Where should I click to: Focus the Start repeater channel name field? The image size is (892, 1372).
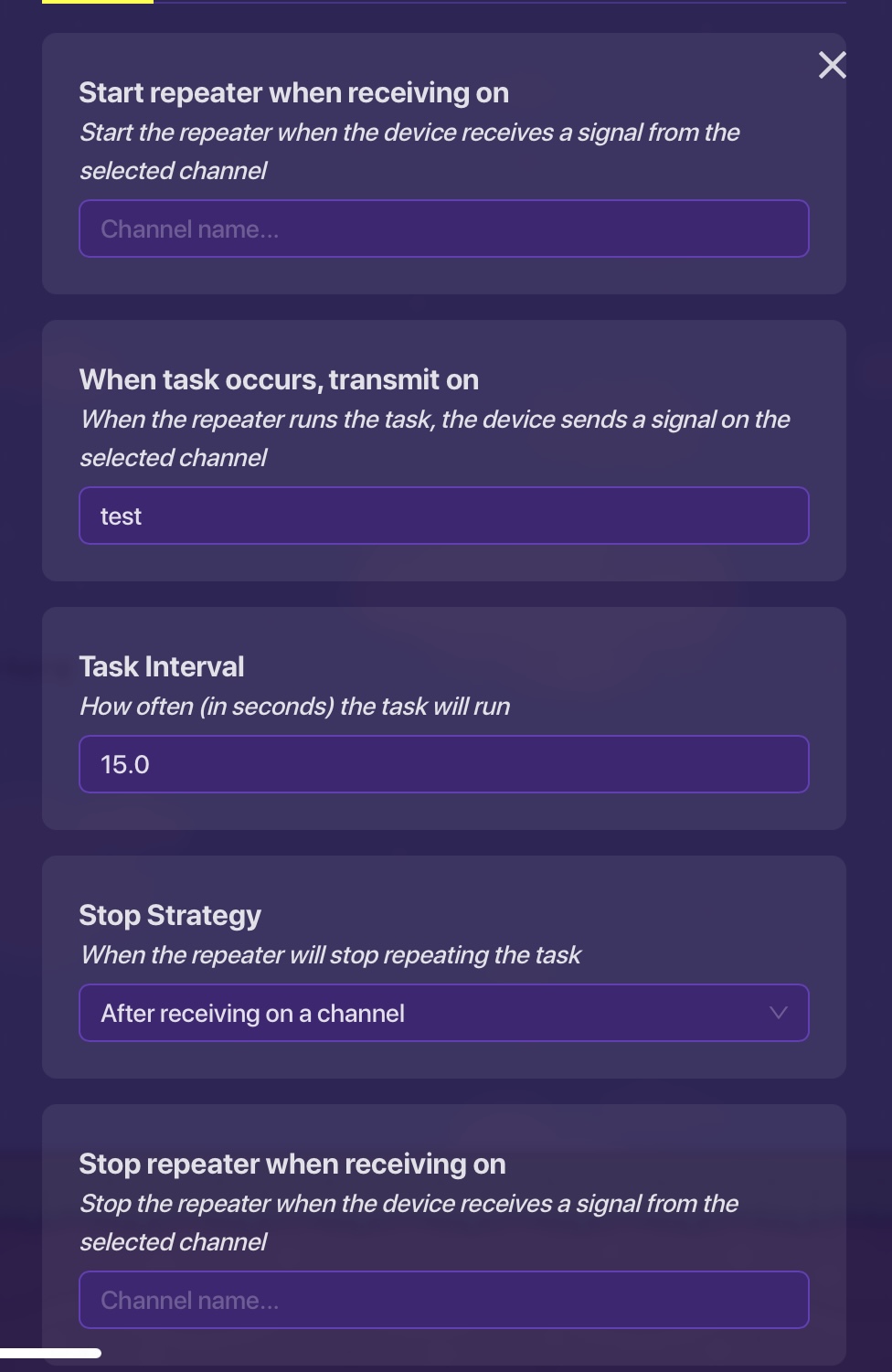[x=443, y=229]
